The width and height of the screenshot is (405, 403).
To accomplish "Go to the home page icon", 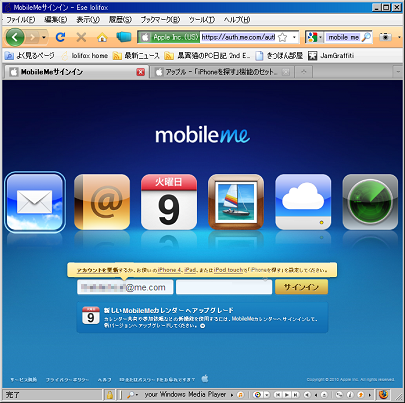I will click(x=102, y=37).
